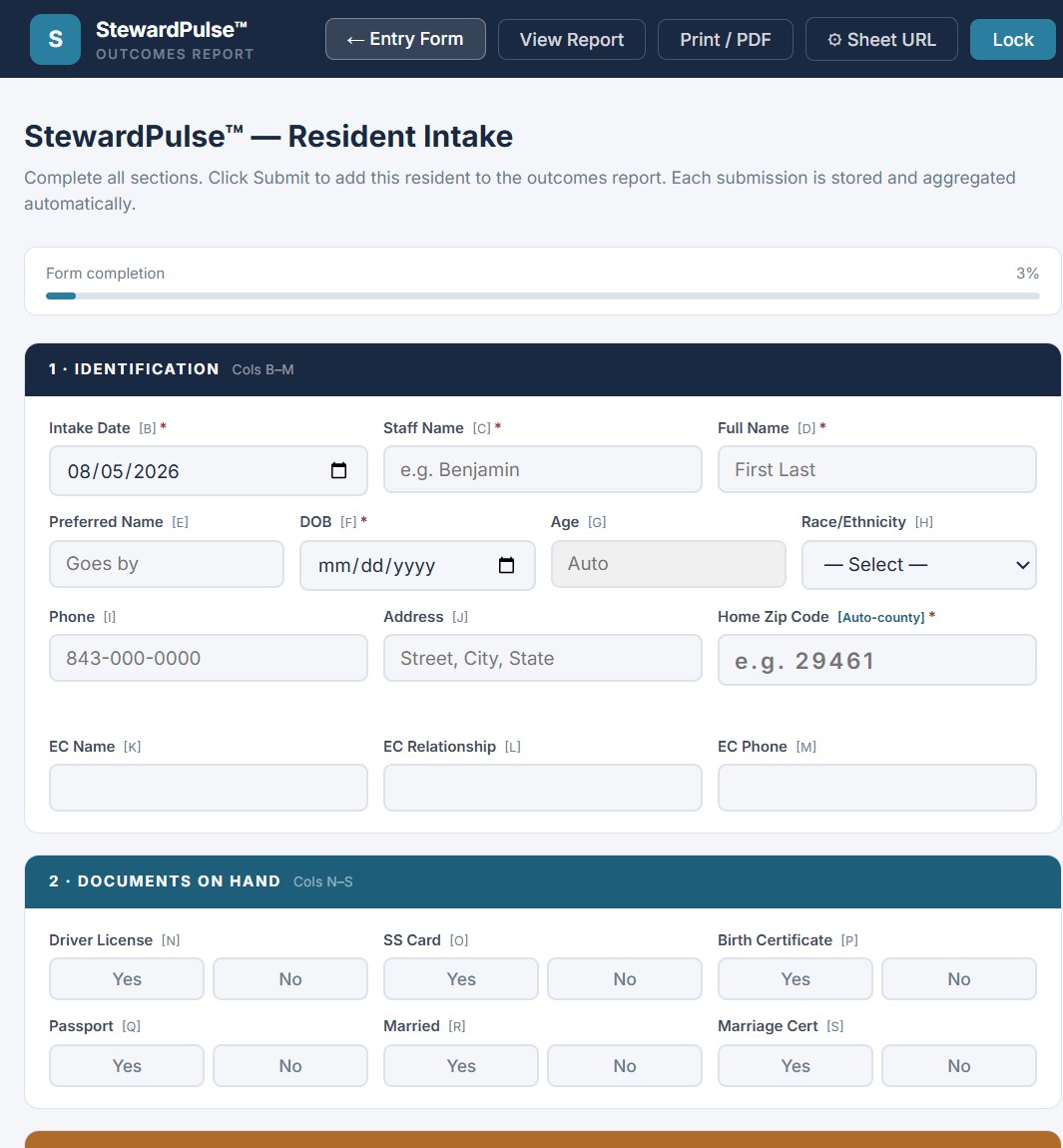The width and height of the screenshot is (1063, 1148).
Task: Click the 3% completion value
Action: pyautogui.click(x=1027, y=274)
